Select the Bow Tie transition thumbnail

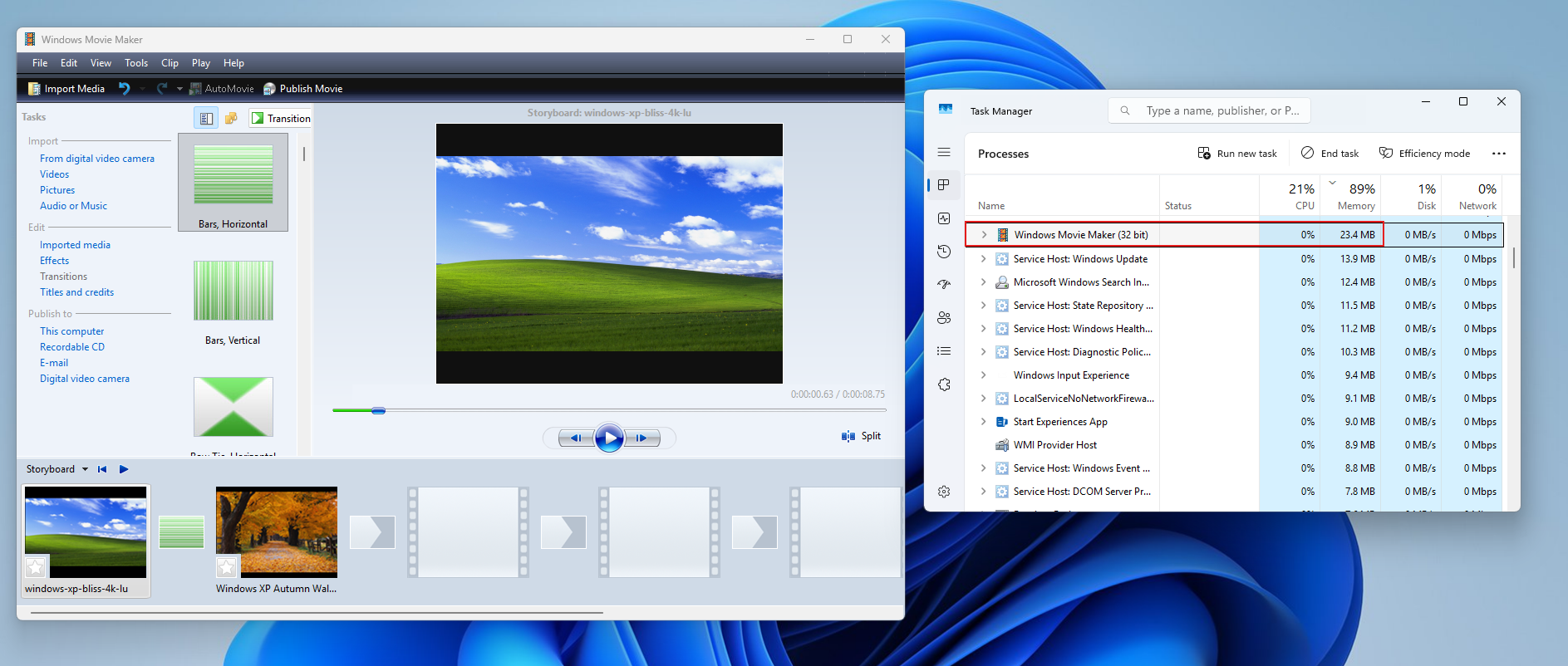[x=233, y=407]
